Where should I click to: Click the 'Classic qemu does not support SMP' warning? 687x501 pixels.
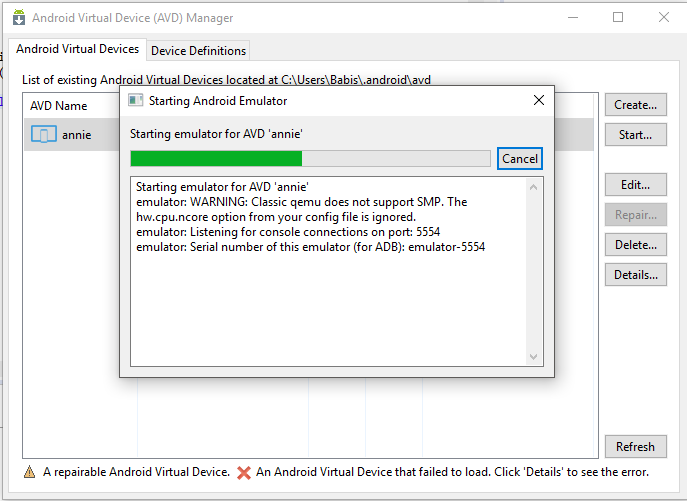click(x=301, y=202)
